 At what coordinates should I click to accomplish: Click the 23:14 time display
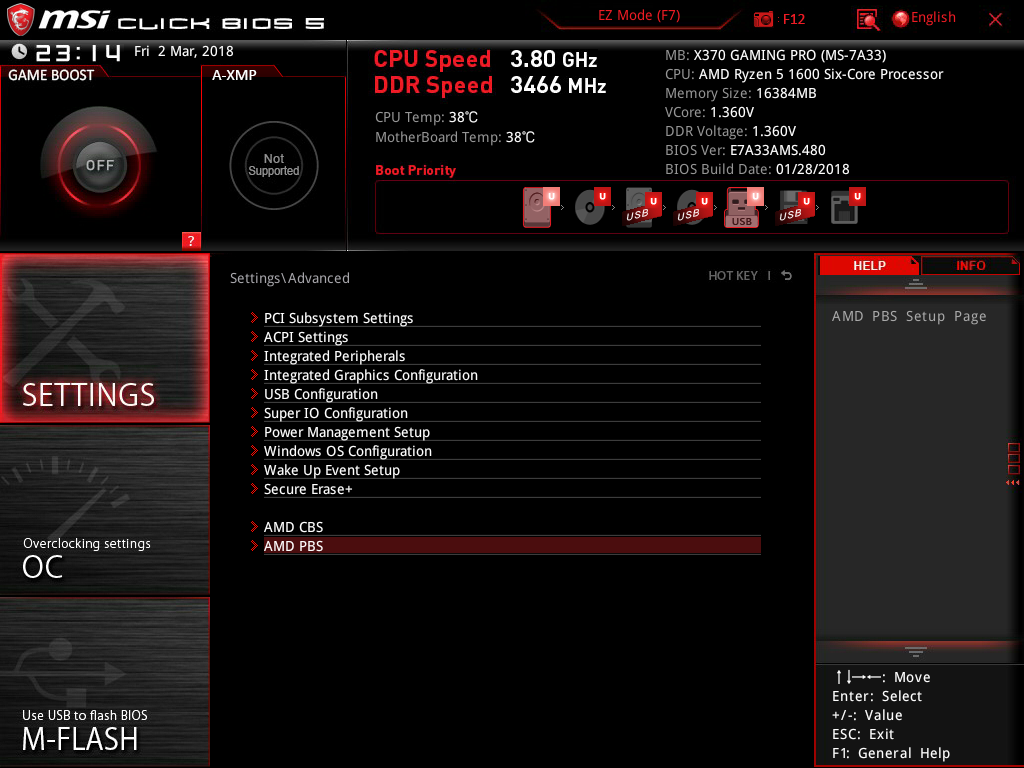[x=78, y=52]
